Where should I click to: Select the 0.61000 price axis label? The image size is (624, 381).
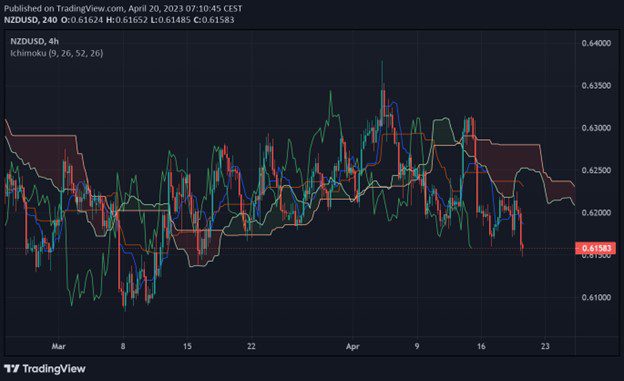pos(596,297)
